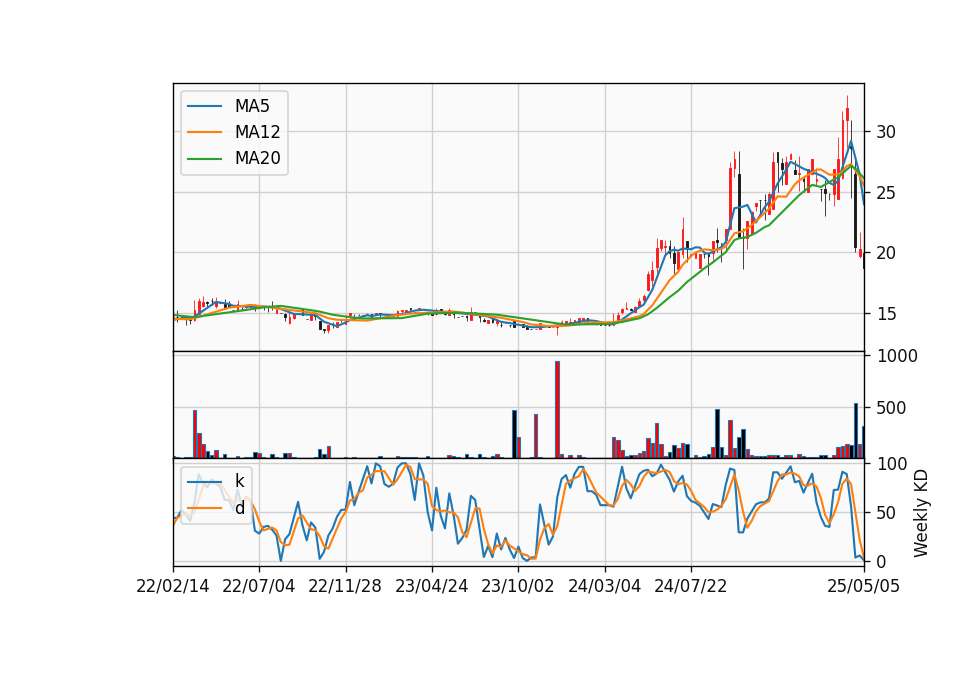Click the price axis label 15
The width and height of the screenshot is (960, 690).
point(886,314)
